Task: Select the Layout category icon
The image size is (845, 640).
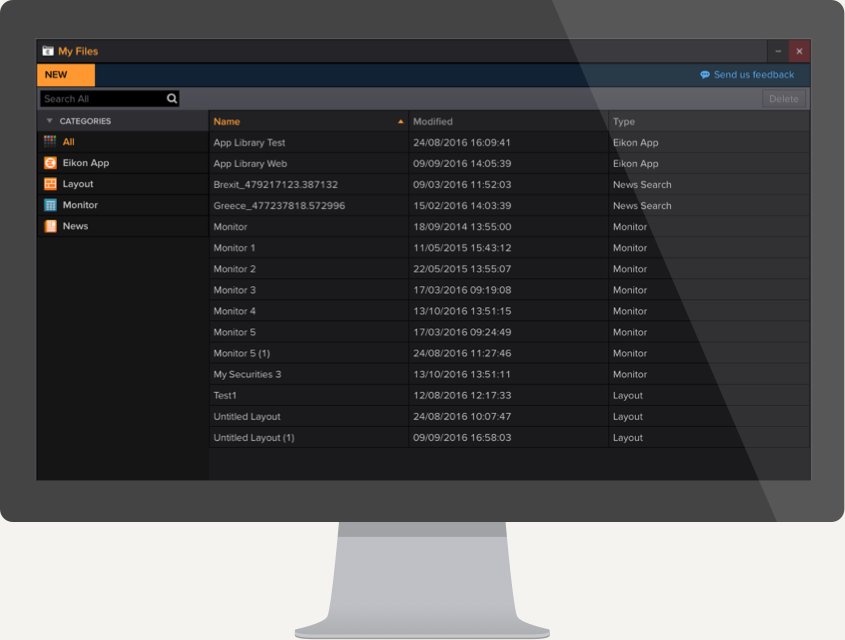Action: click(x=49, y=183)
